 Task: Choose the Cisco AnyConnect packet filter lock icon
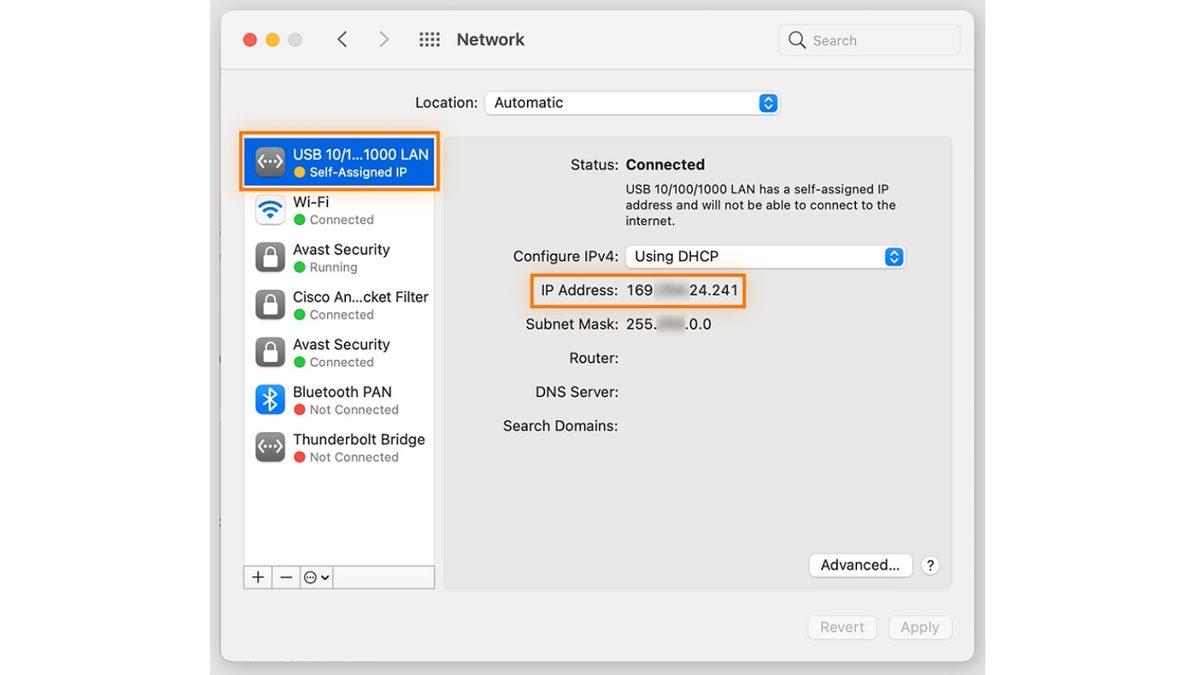[x=270, y=305]
